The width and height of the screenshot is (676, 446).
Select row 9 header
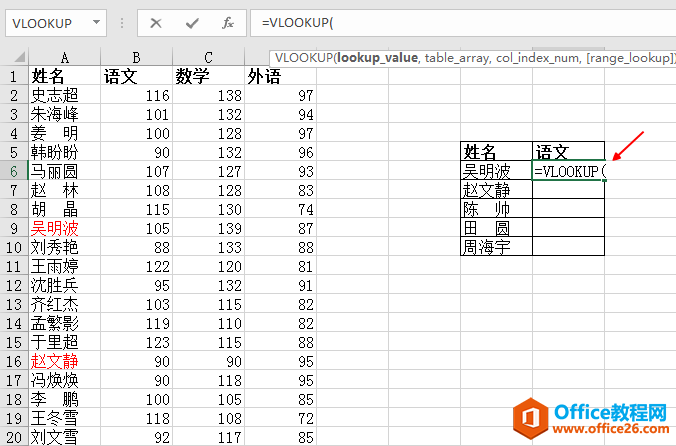(14, 228)
